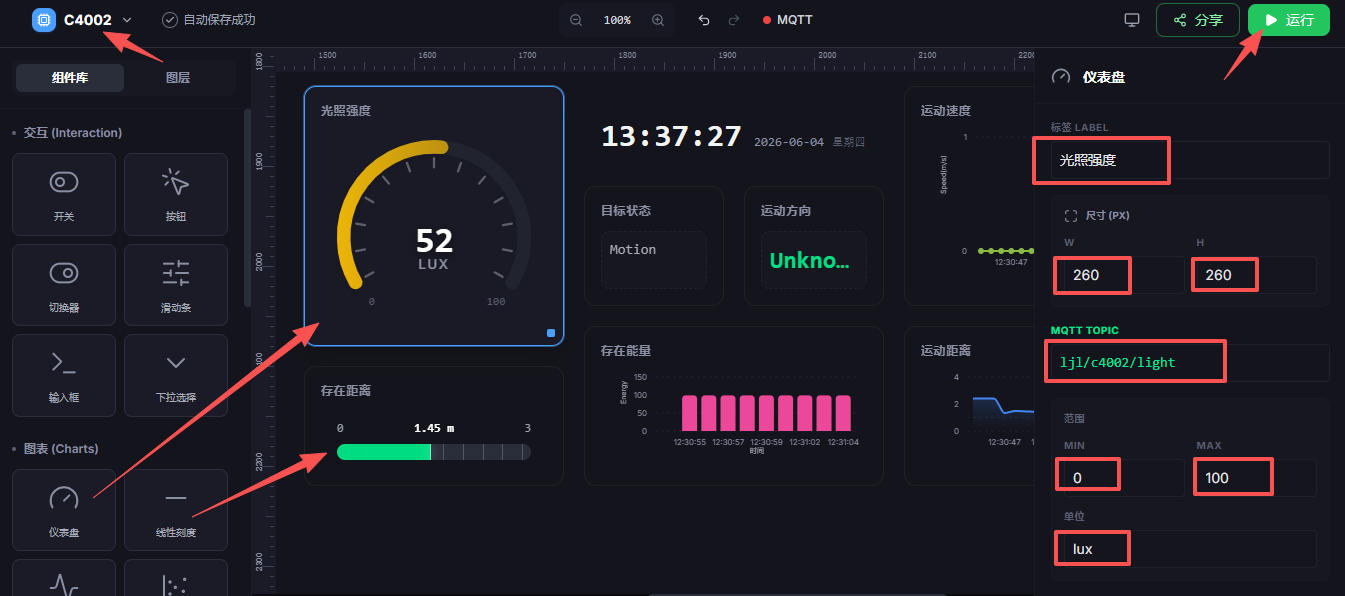Select the 运动距离 chart widget

pyautogui.click(x=970, y=405)
